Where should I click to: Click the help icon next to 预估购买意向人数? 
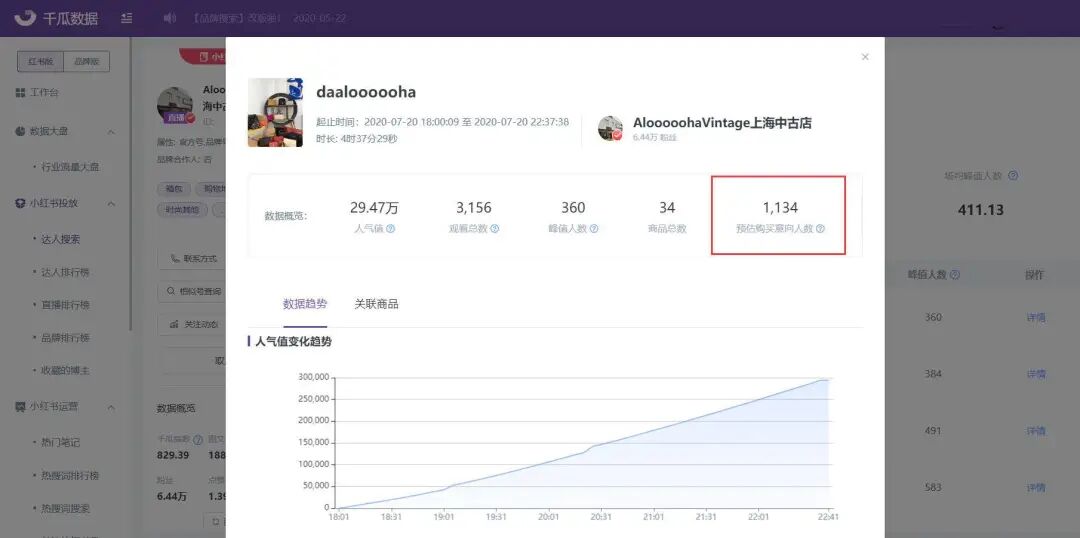coord(820,229)
